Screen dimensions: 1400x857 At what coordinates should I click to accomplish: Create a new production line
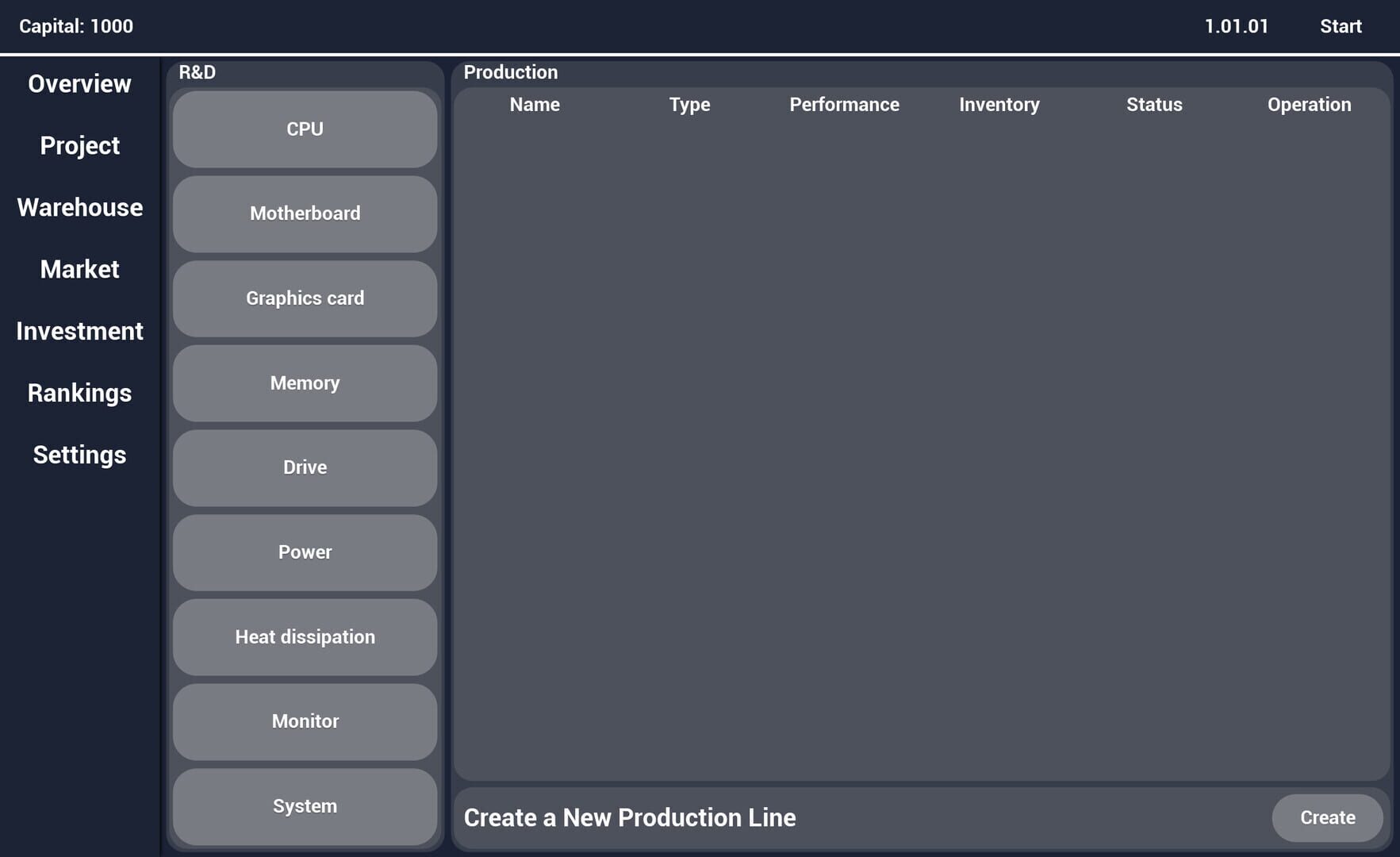point(1327,817)
